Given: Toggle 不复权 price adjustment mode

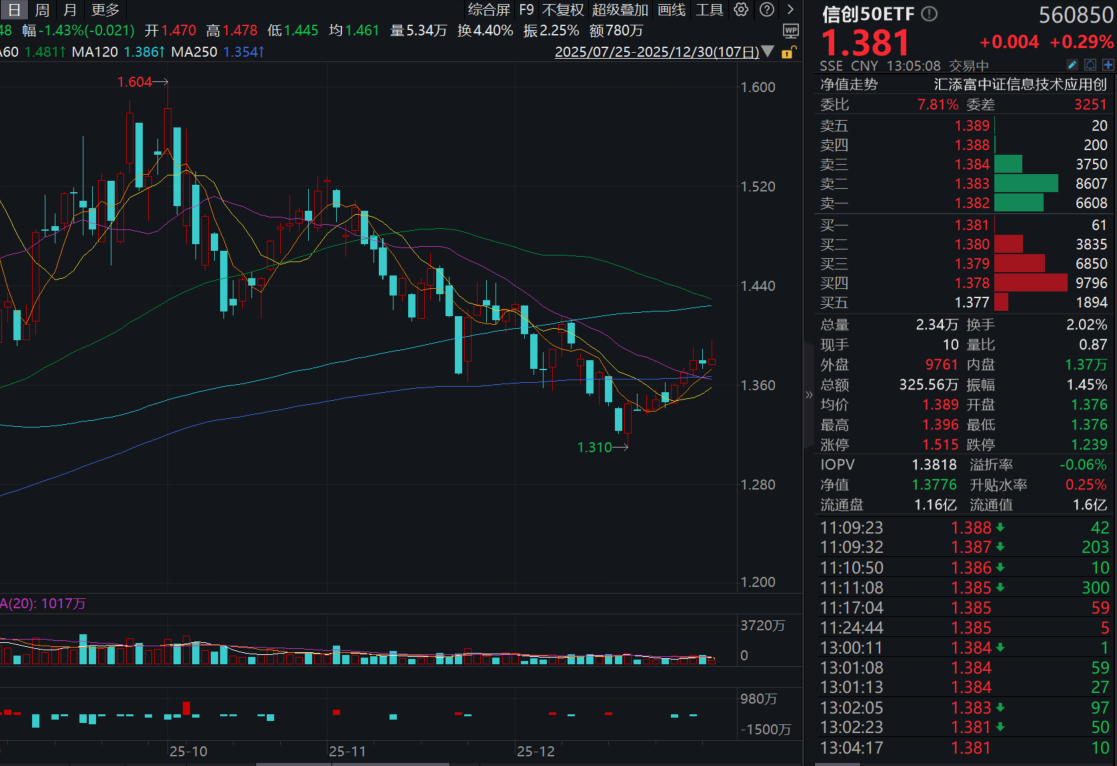Looking at the screenshot, I should point(562,10).
